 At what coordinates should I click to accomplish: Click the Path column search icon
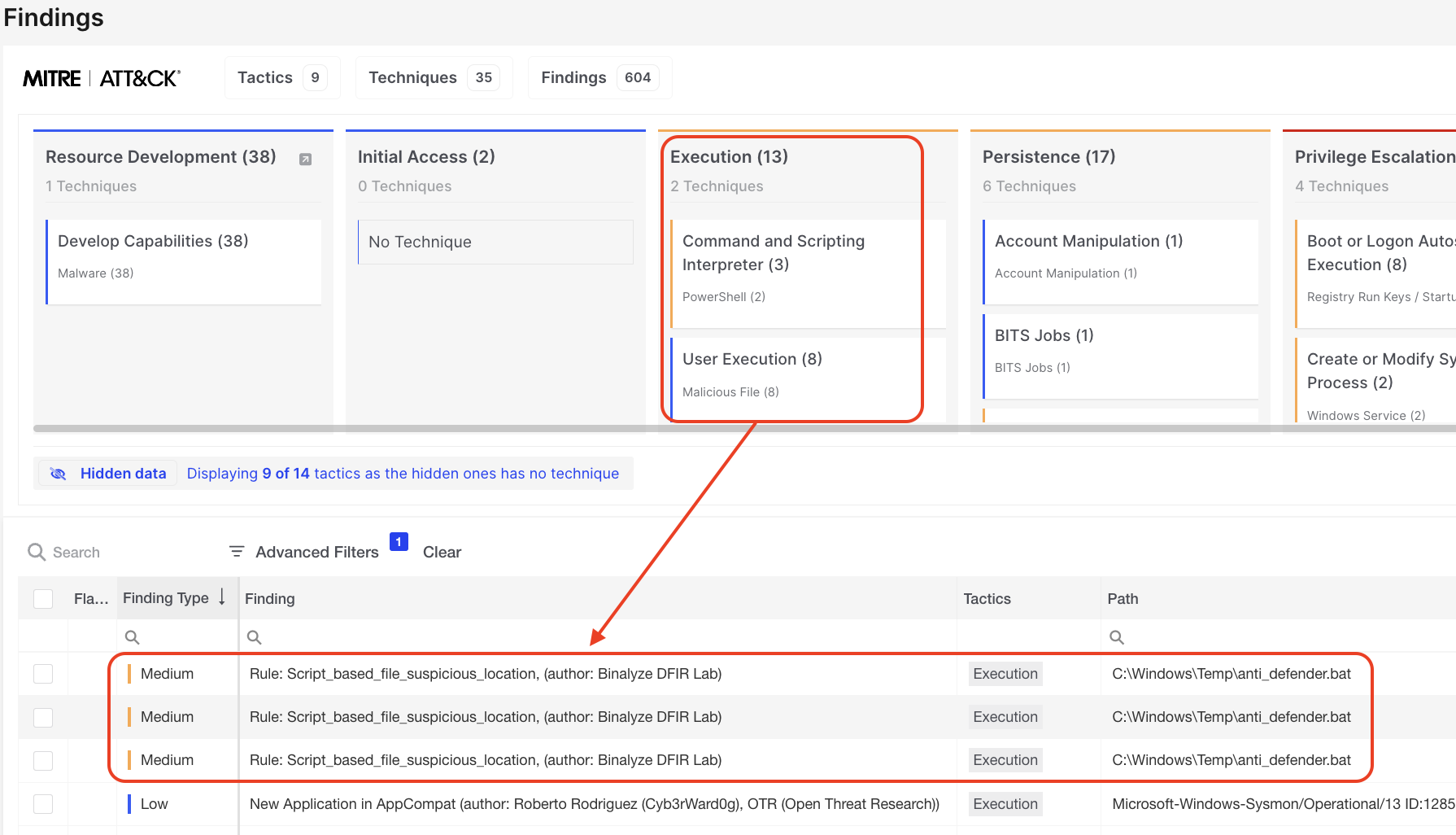tap(1117, 637)
